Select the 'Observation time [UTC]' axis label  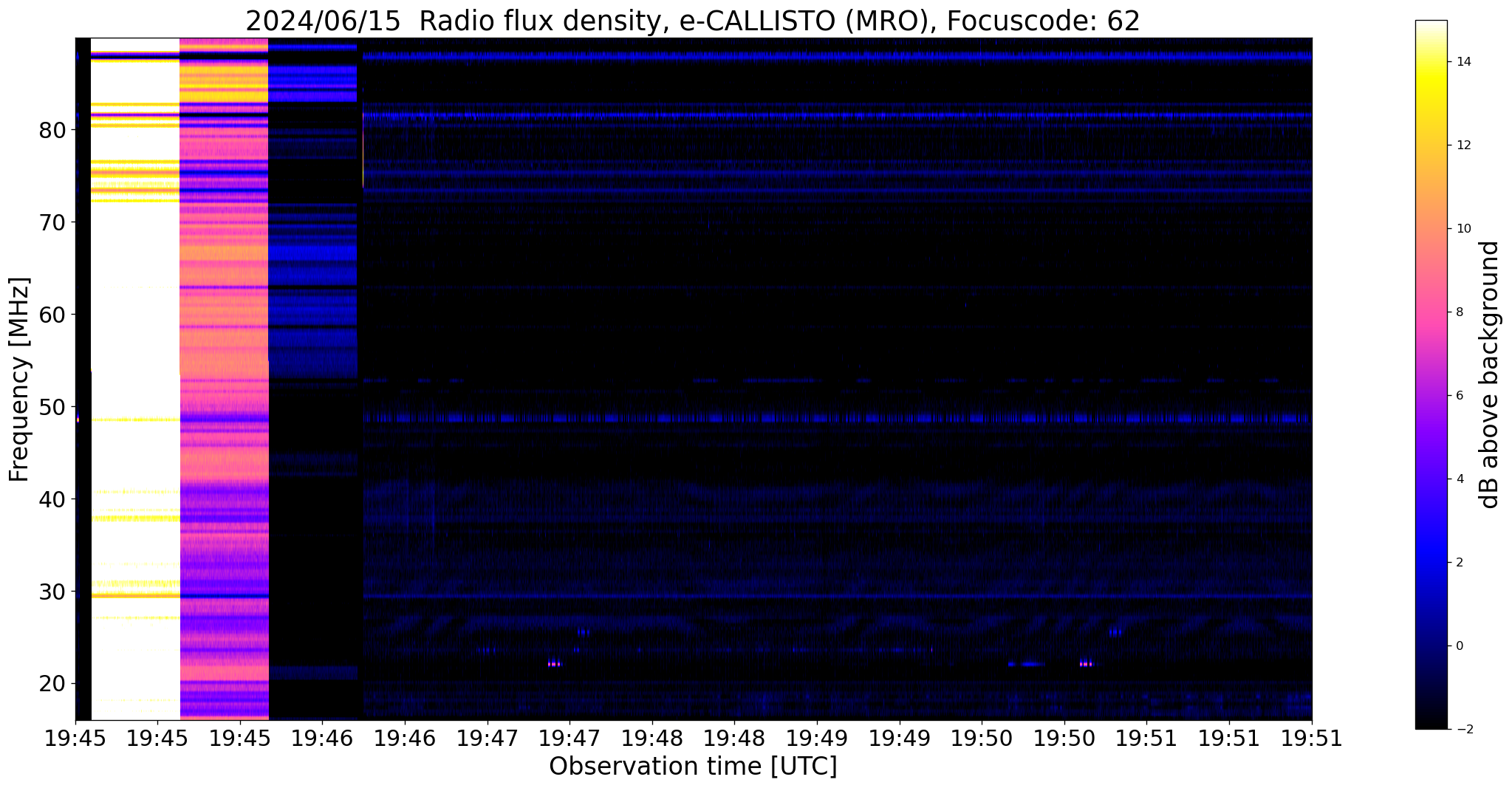click(x=693, y=767)
